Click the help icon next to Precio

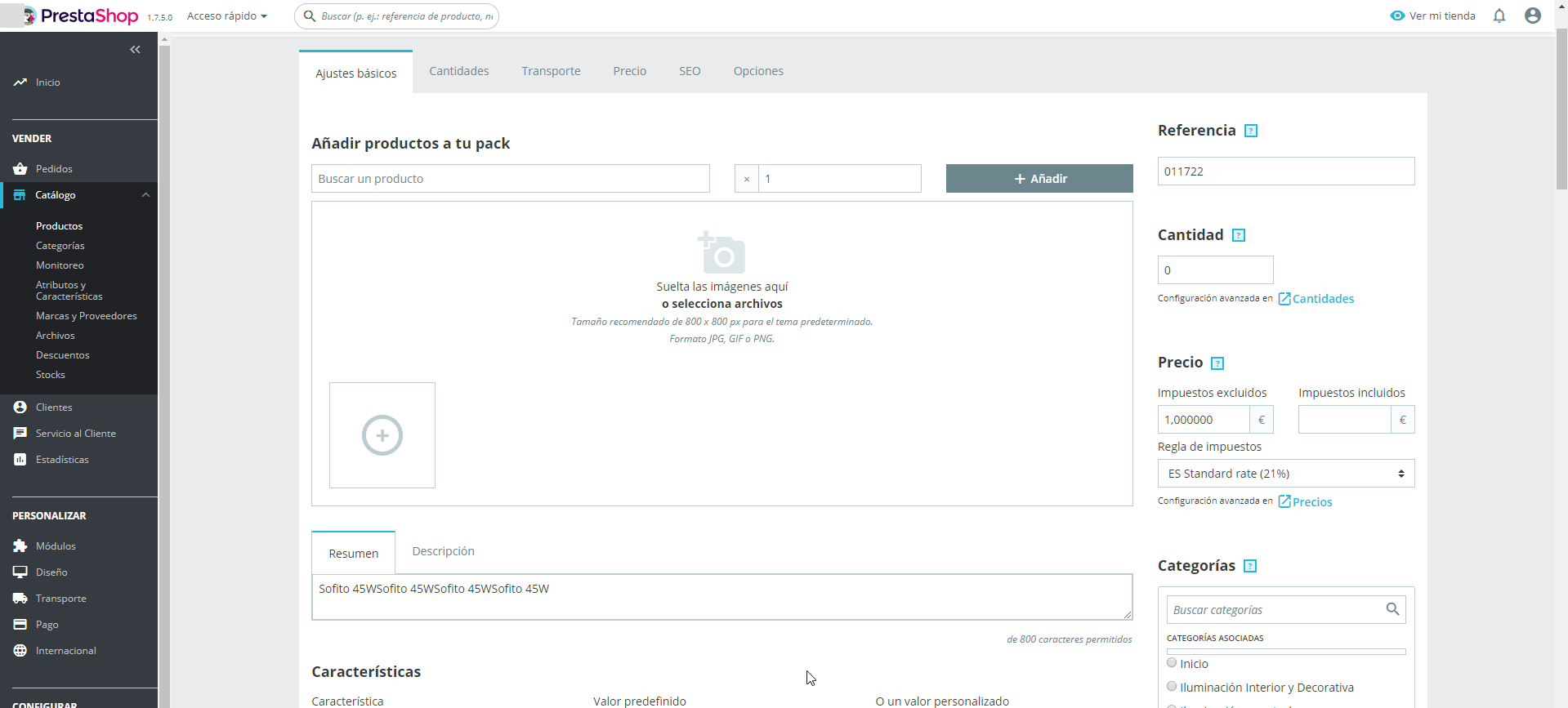[x=1217, y=363]
